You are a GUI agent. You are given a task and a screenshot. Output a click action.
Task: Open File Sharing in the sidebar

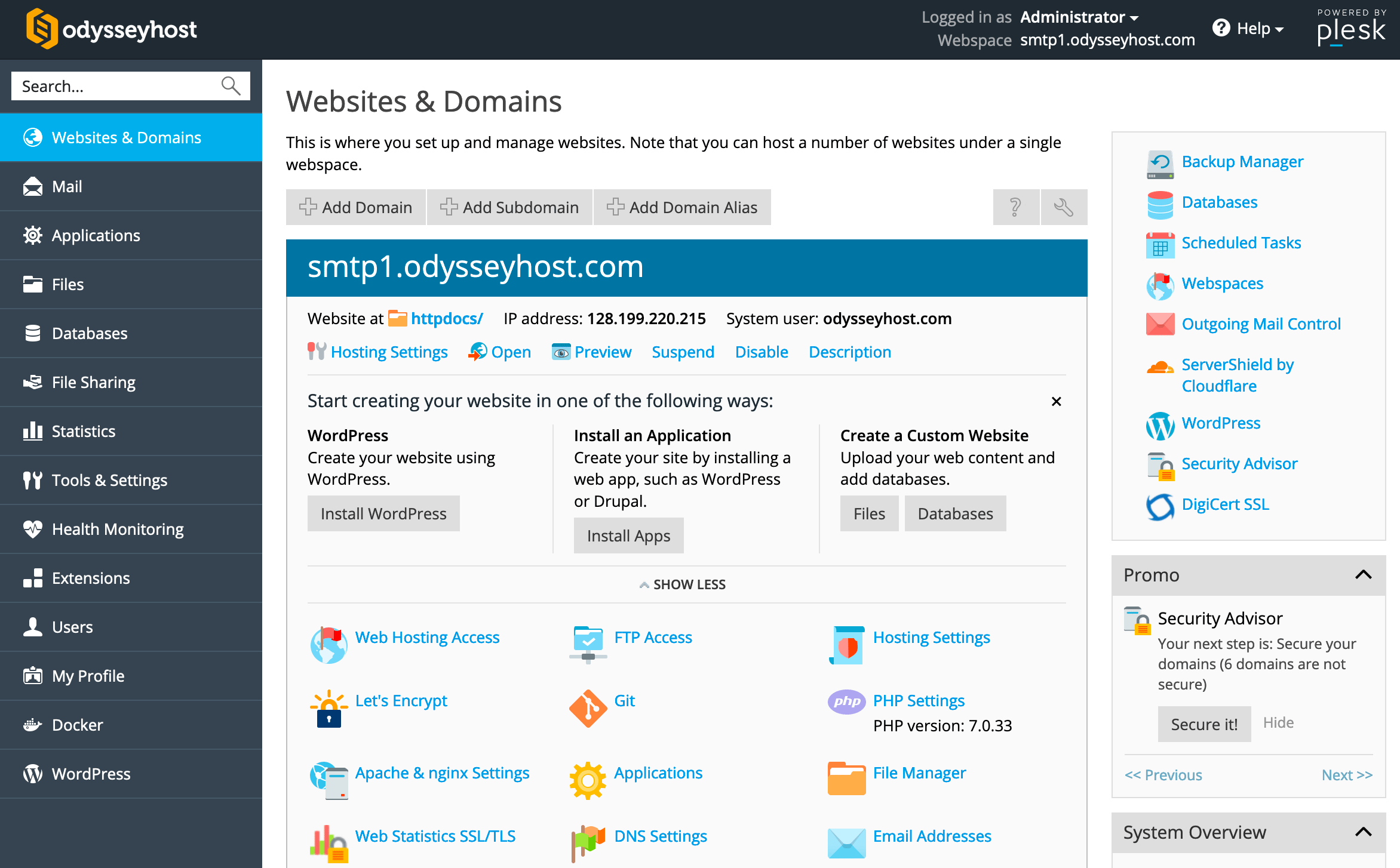click(131, 382)
